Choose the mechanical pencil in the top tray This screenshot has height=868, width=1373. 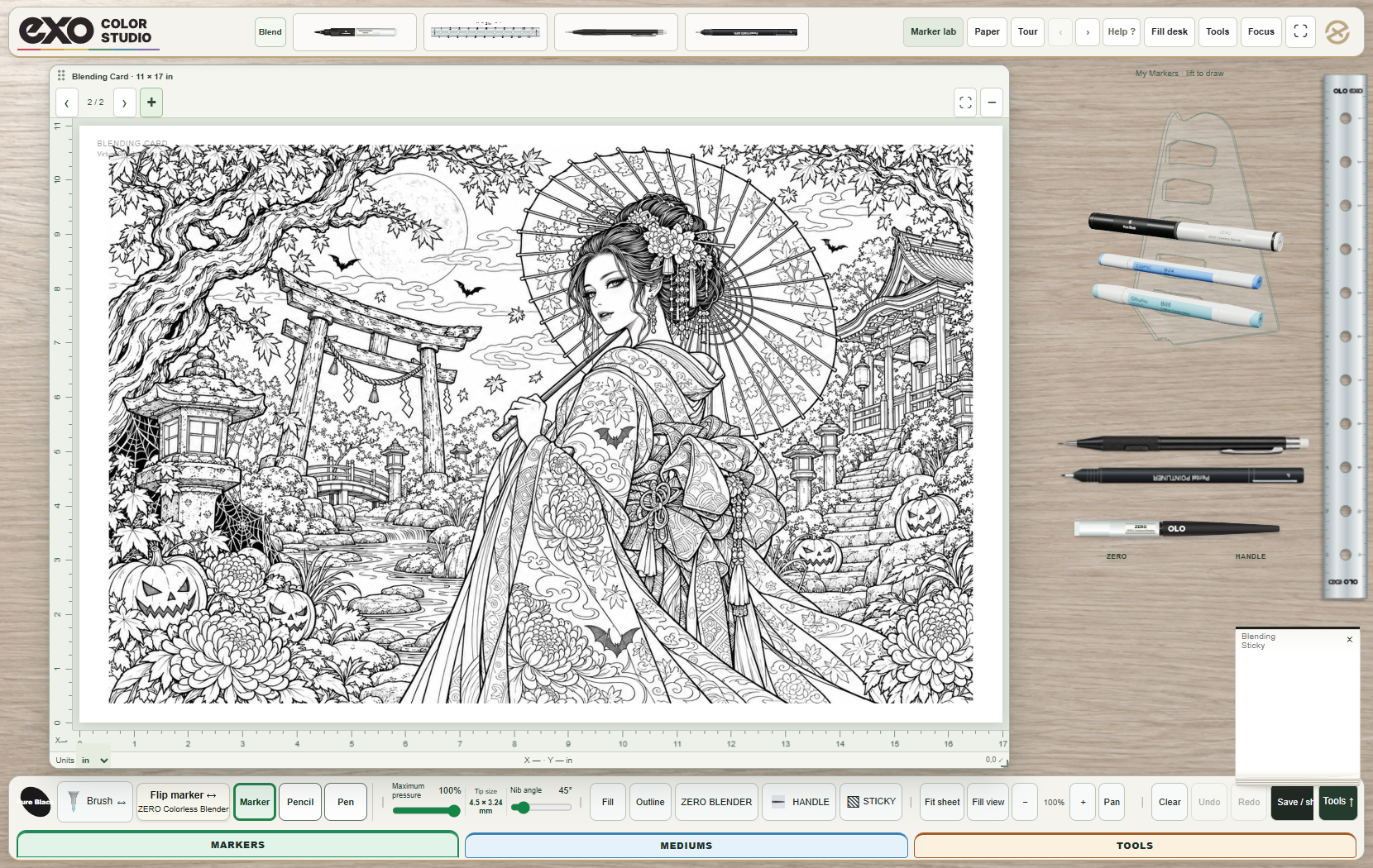pyautogui.click(x=616, y=32)
